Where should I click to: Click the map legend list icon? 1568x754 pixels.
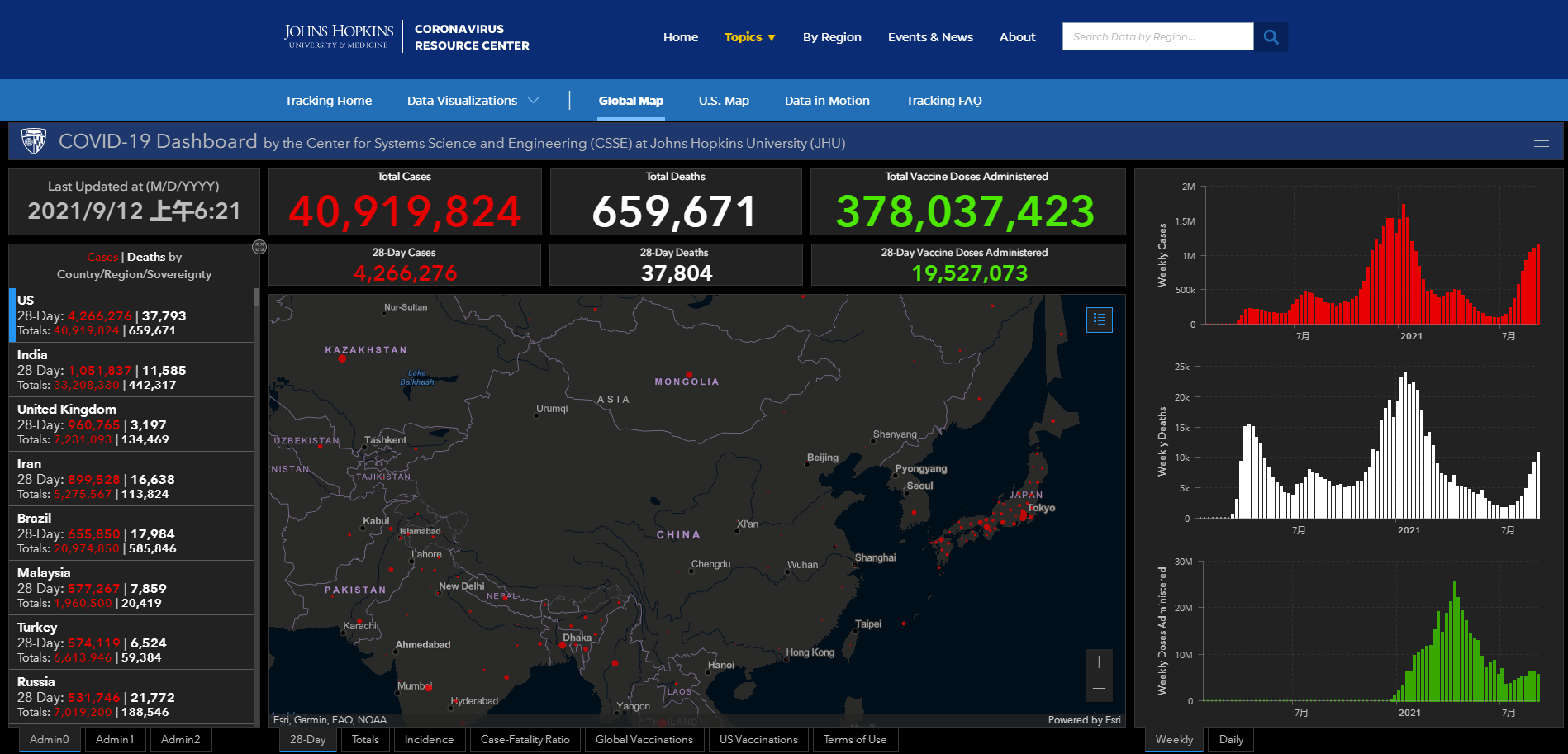(x=1099, y=320)
